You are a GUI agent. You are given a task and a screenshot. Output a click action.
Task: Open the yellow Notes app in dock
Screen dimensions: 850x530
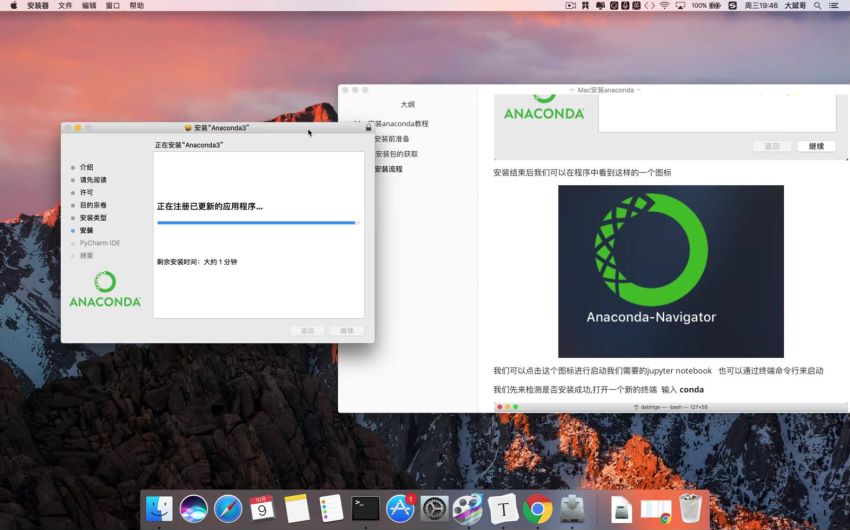click(297, 509)
